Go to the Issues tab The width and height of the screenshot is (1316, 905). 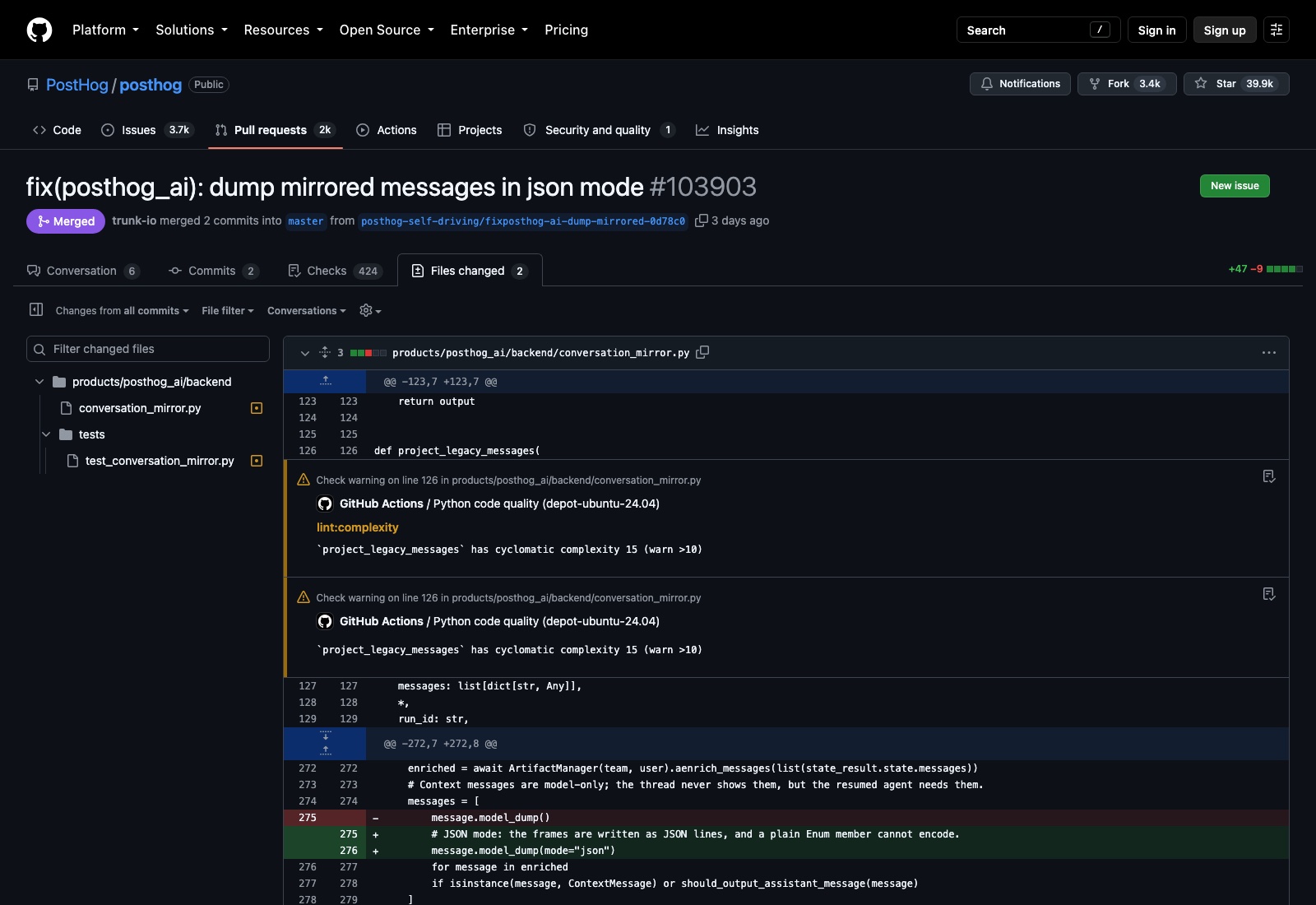coord(147,130)
